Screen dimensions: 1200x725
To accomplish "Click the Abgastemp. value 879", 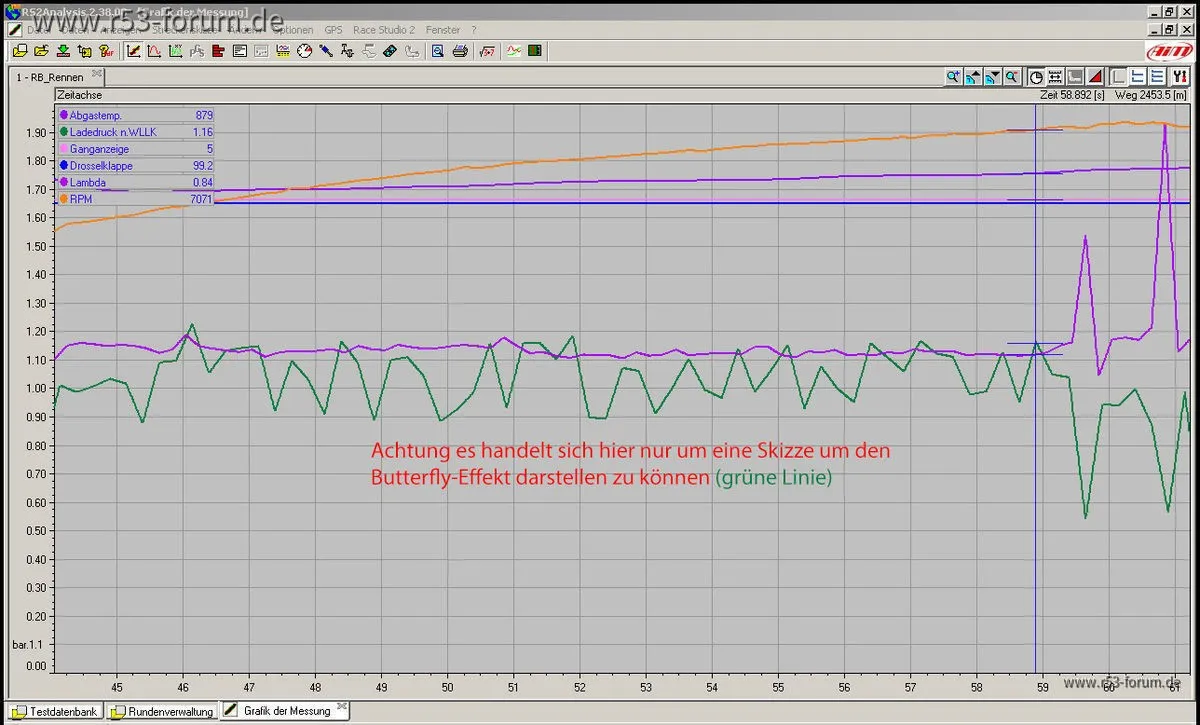I will click(x=204, y=115).
